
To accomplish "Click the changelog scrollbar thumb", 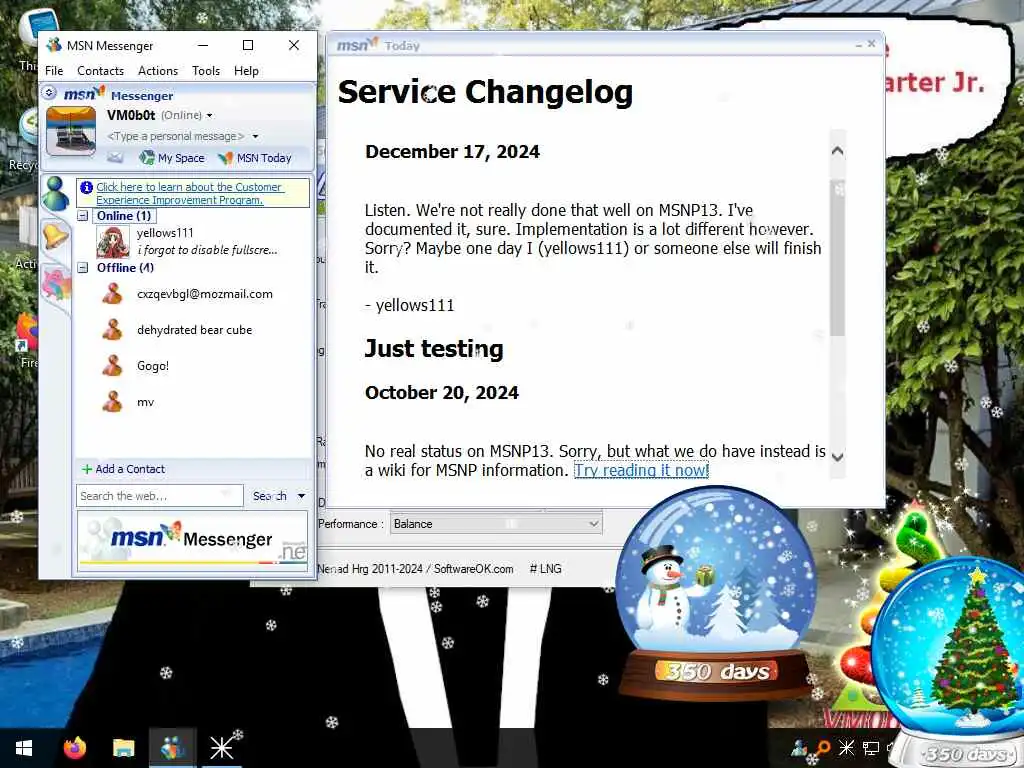I will tap(837, 258).
